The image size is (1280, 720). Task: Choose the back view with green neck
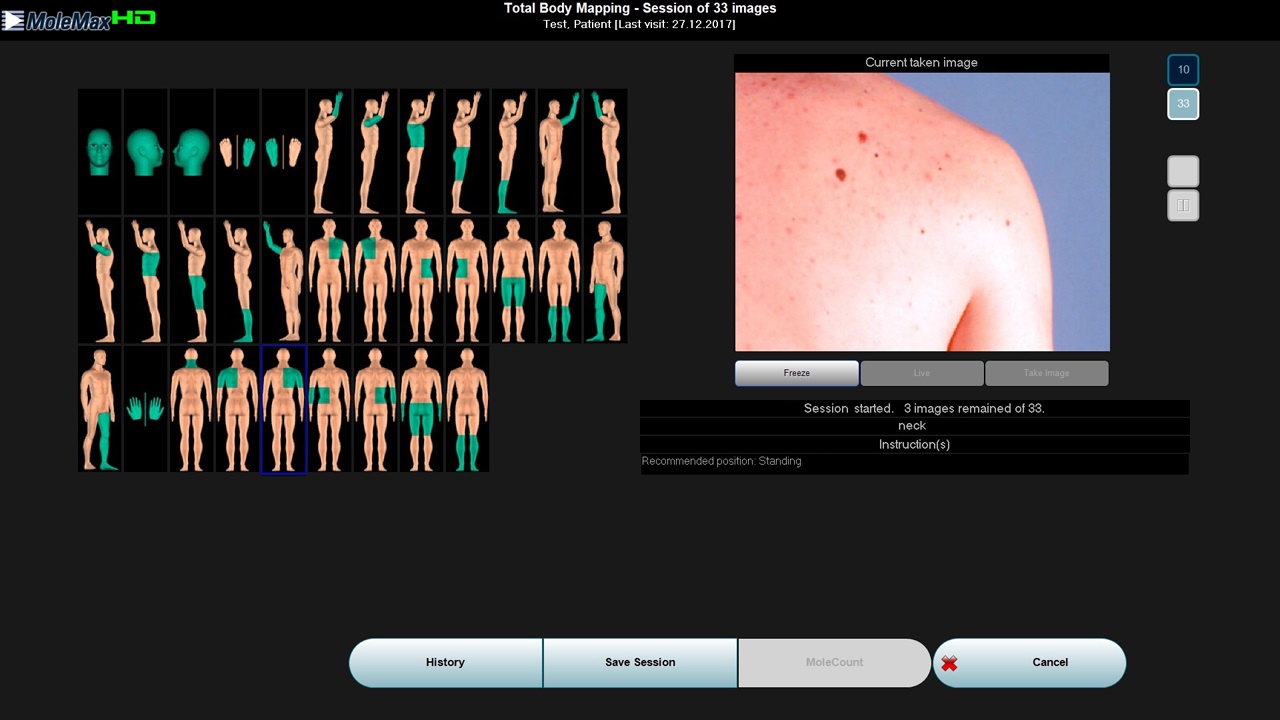tap(192, 409)
